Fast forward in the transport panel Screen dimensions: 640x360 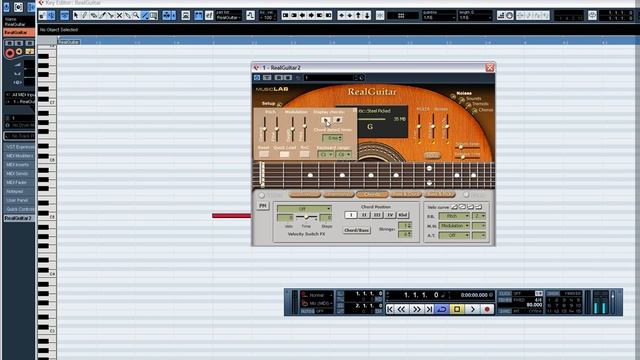click(x=416, y=309)
